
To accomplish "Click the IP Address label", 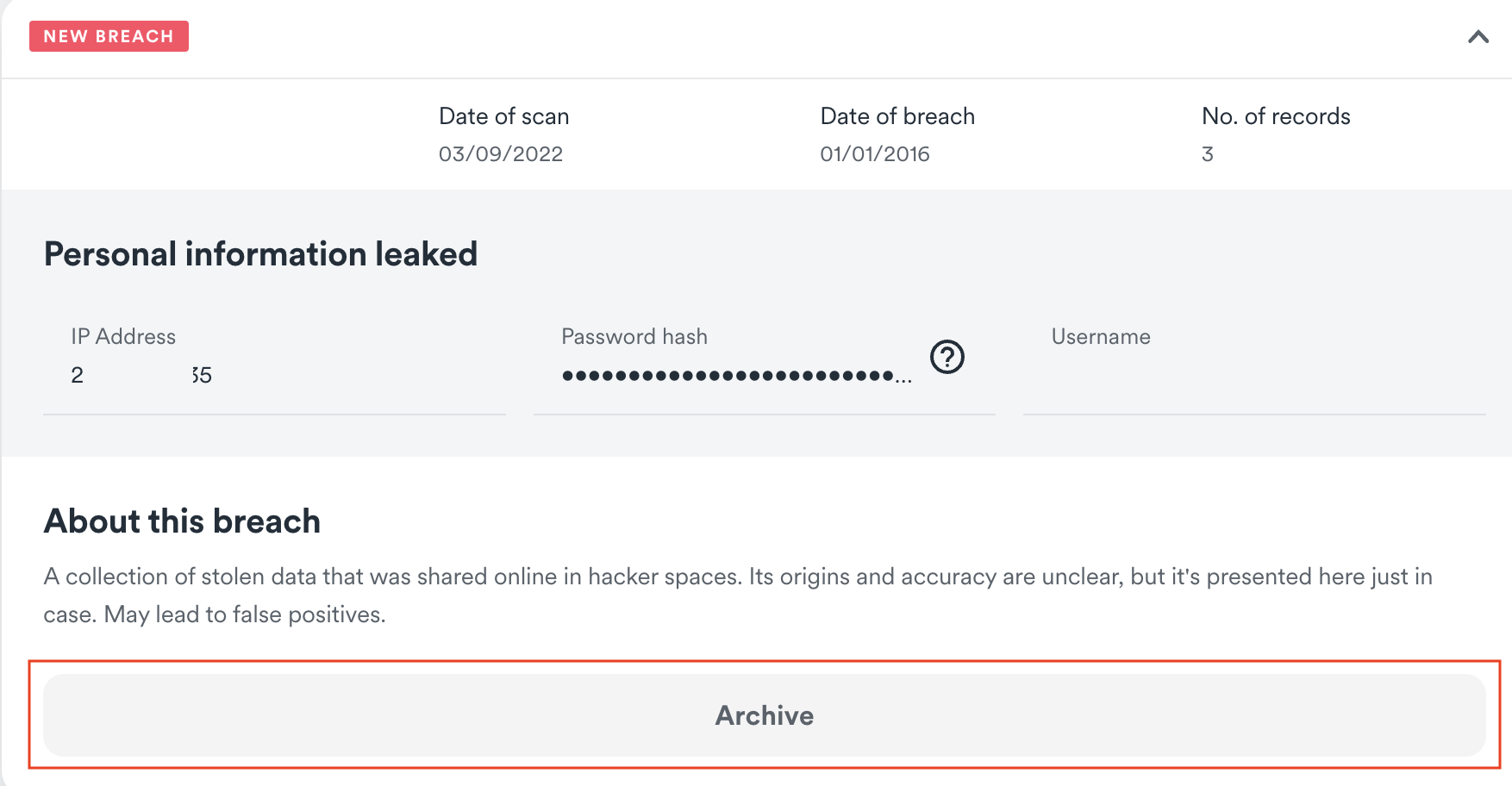I will pos(123,337).
